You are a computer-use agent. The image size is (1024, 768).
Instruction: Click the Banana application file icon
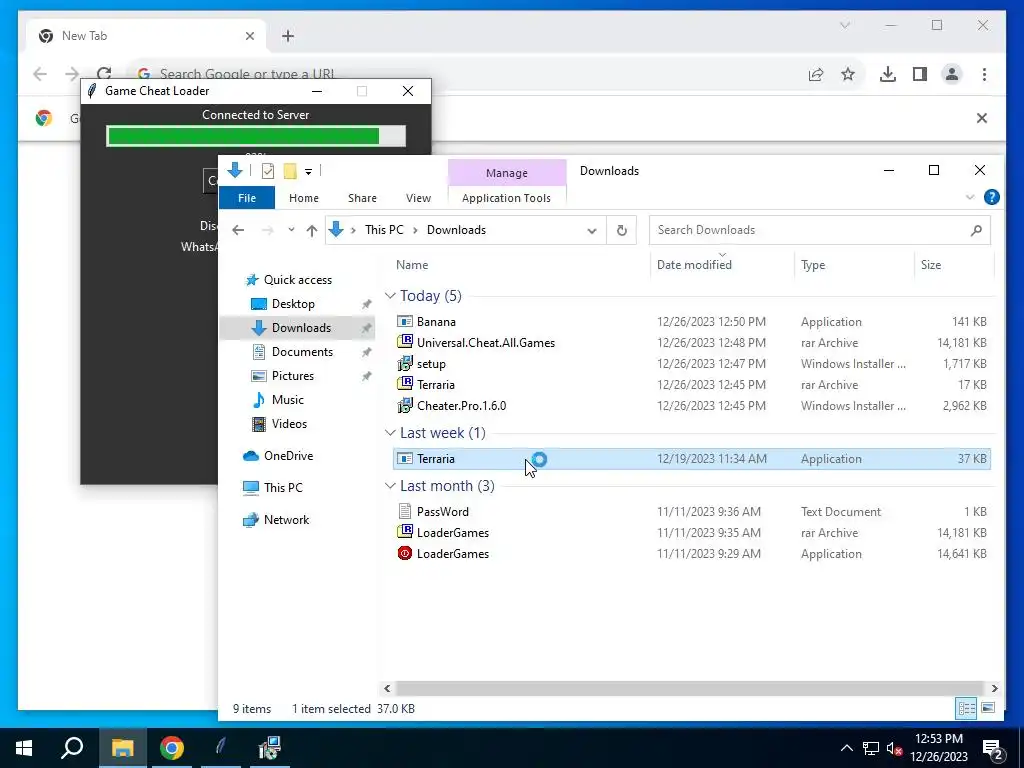(x=405, y=321)
